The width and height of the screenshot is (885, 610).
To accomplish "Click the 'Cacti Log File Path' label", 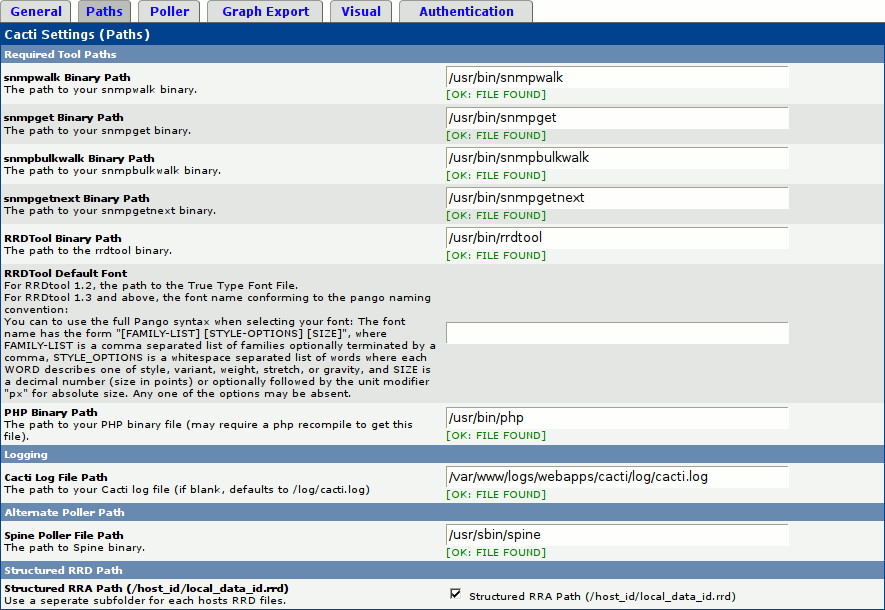I will click(56, 477).
